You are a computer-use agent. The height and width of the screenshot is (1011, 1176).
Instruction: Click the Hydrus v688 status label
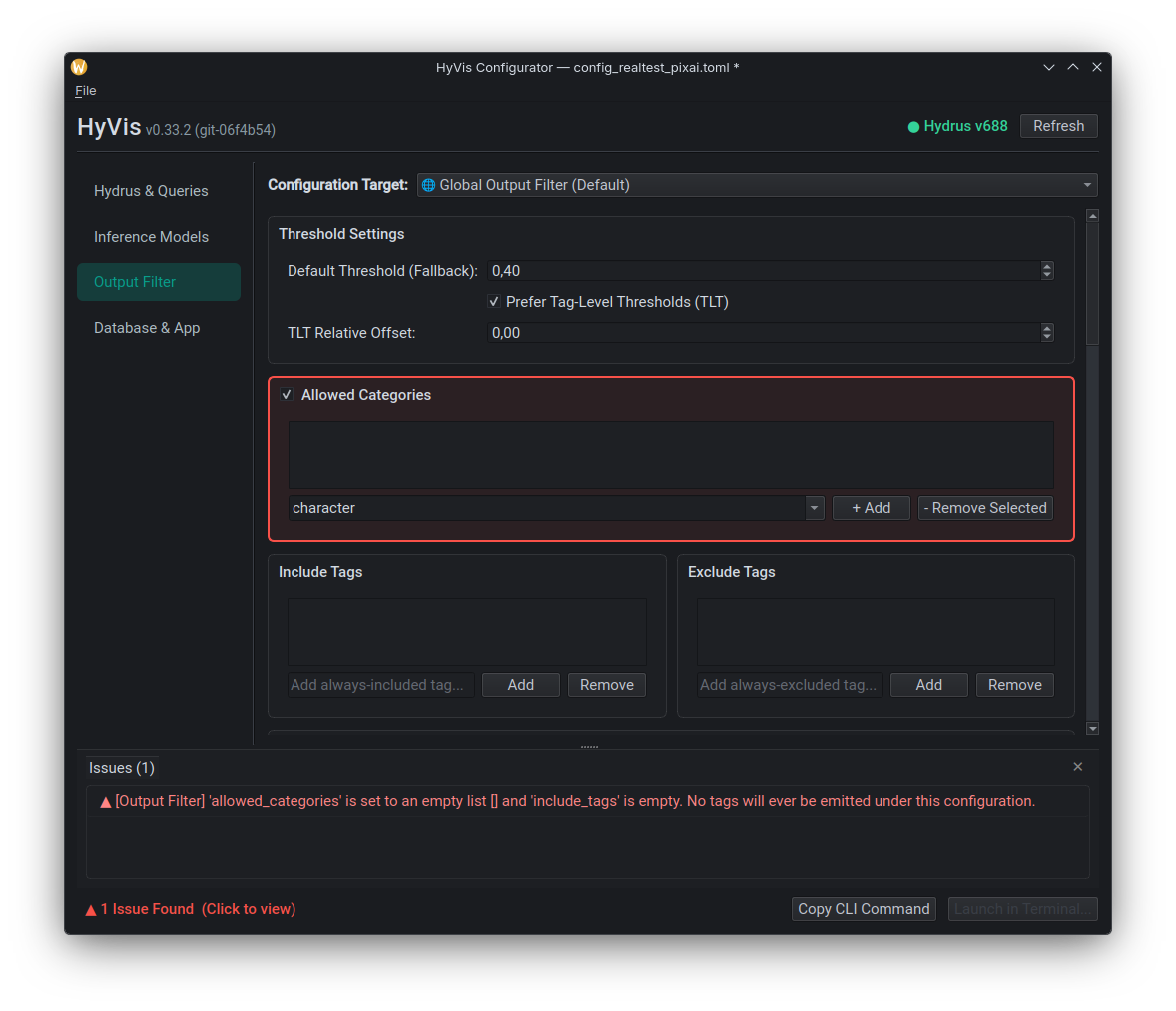pos(965,126)
